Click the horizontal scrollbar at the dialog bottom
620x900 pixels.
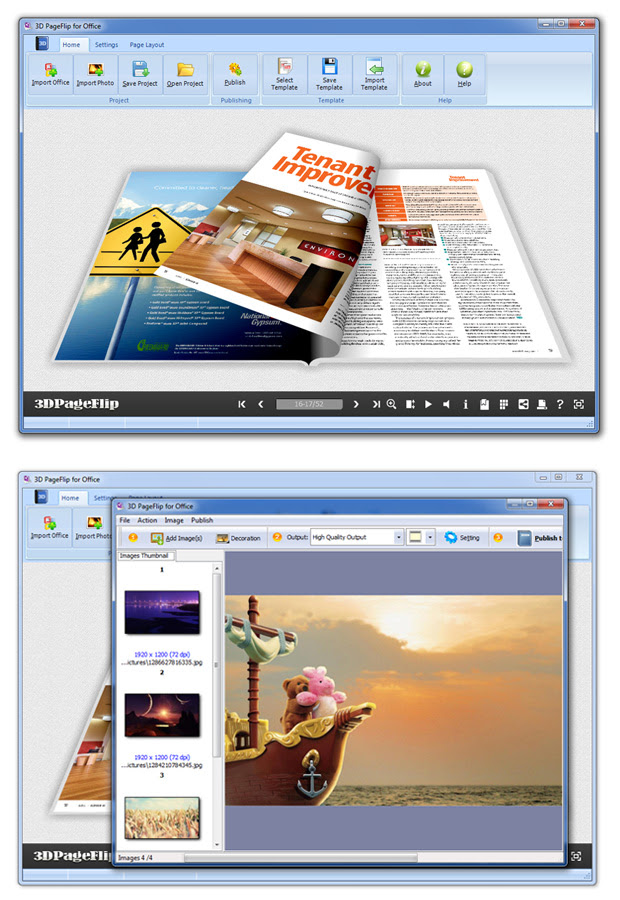pos(301,858)
